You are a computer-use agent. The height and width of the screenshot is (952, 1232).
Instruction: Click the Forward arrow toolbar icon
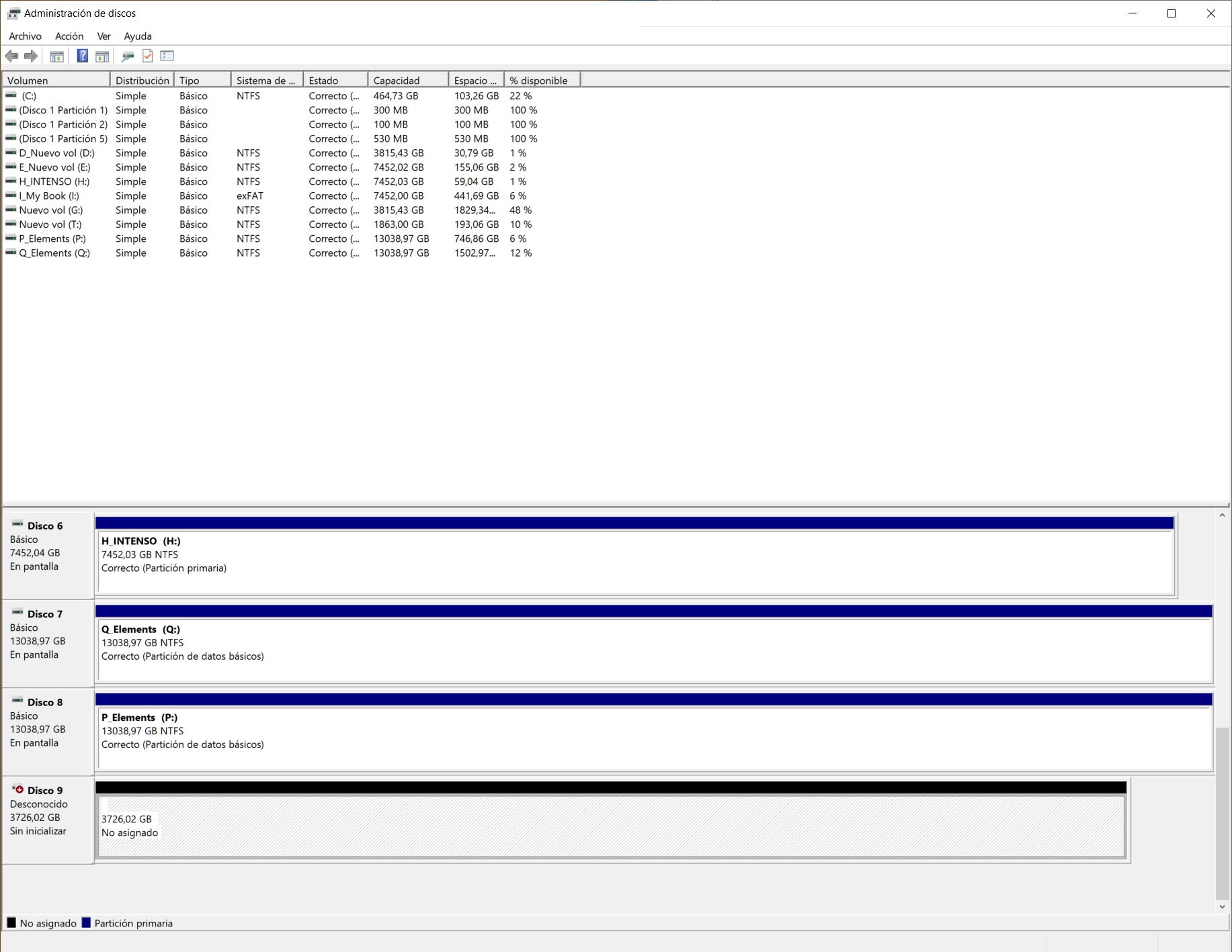click(x=31, y=56)
